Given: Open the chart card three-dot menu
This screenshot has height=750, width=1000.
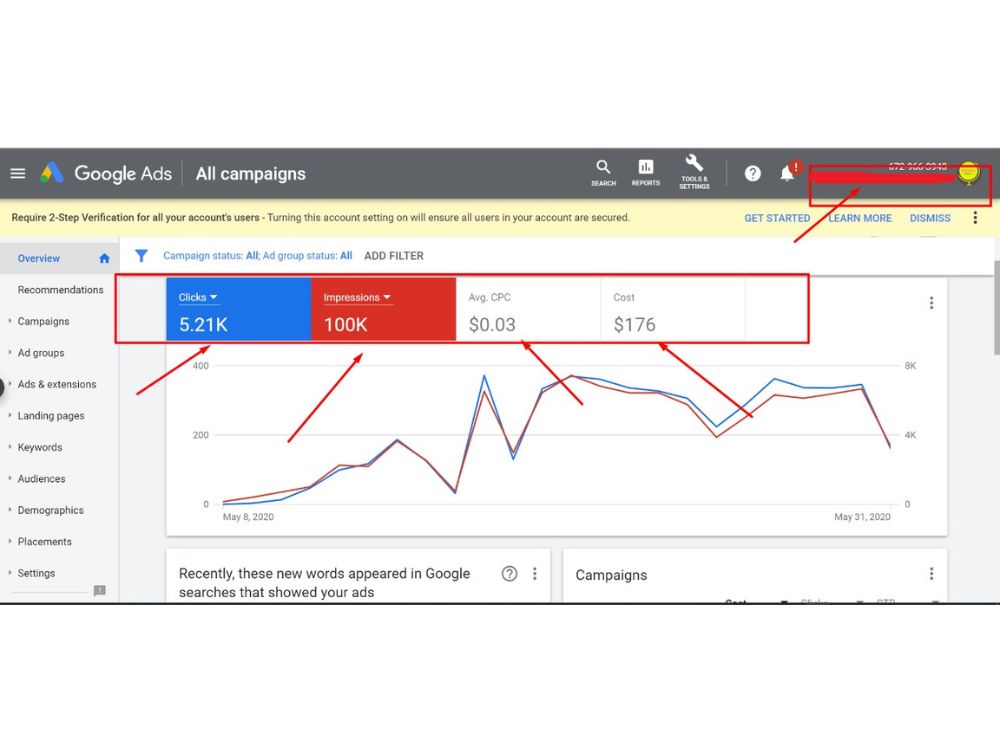Looking at the screenshot, I should pos(931,303).
